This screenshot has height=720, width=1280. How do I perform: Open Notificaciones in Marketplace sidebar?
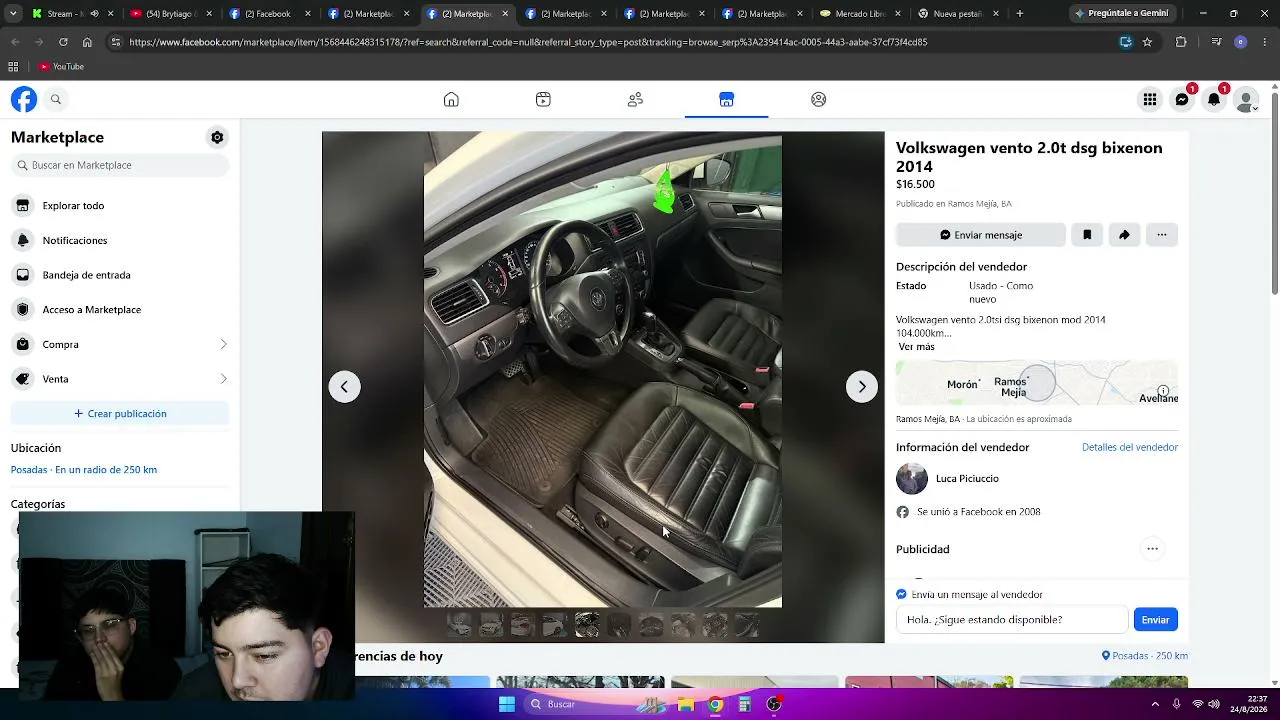point(120,240)
